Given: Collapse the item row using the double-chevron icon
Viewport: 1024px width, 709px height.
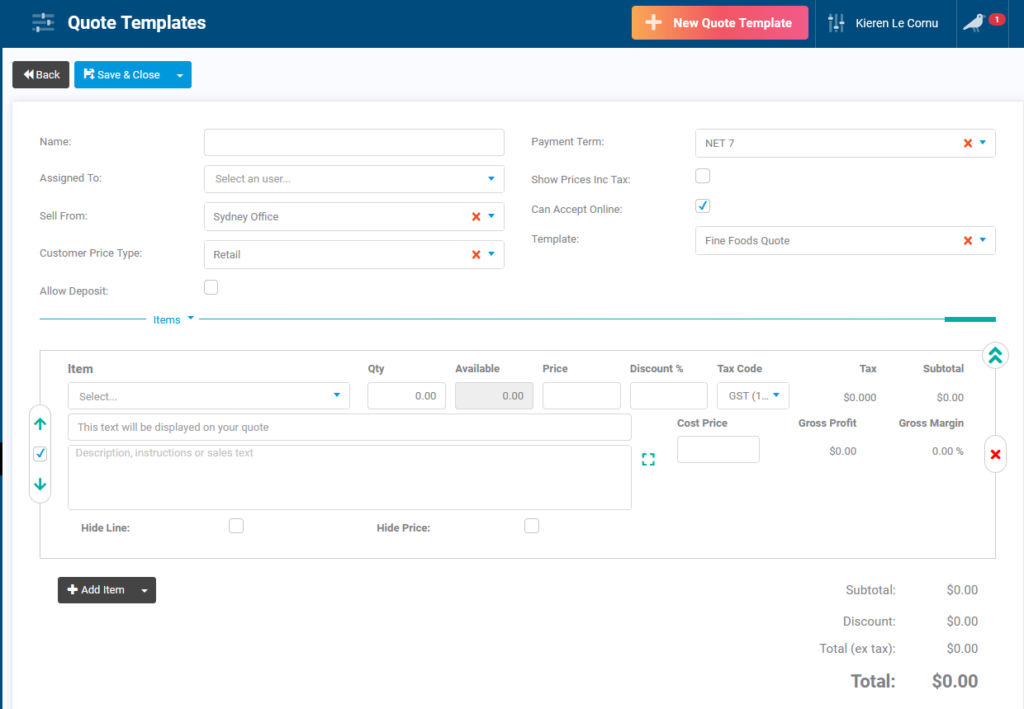Looking at the screenshot, I should [995, 355].
